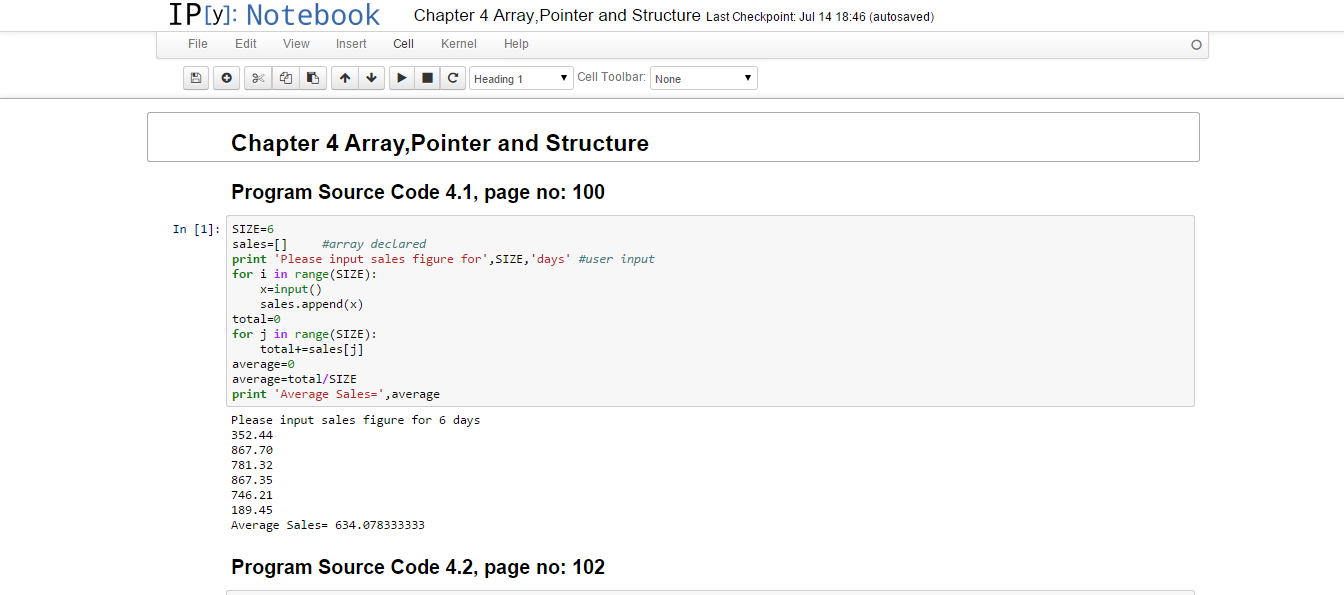The height and width of the screenshot is (595, 1344).
Task: Rename notebook by clicking its title
Action: [x=557, y=16]
